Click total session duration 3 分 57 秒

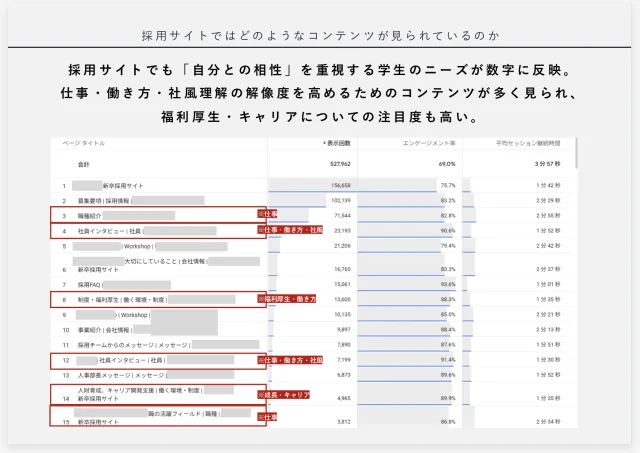[547, 164]
